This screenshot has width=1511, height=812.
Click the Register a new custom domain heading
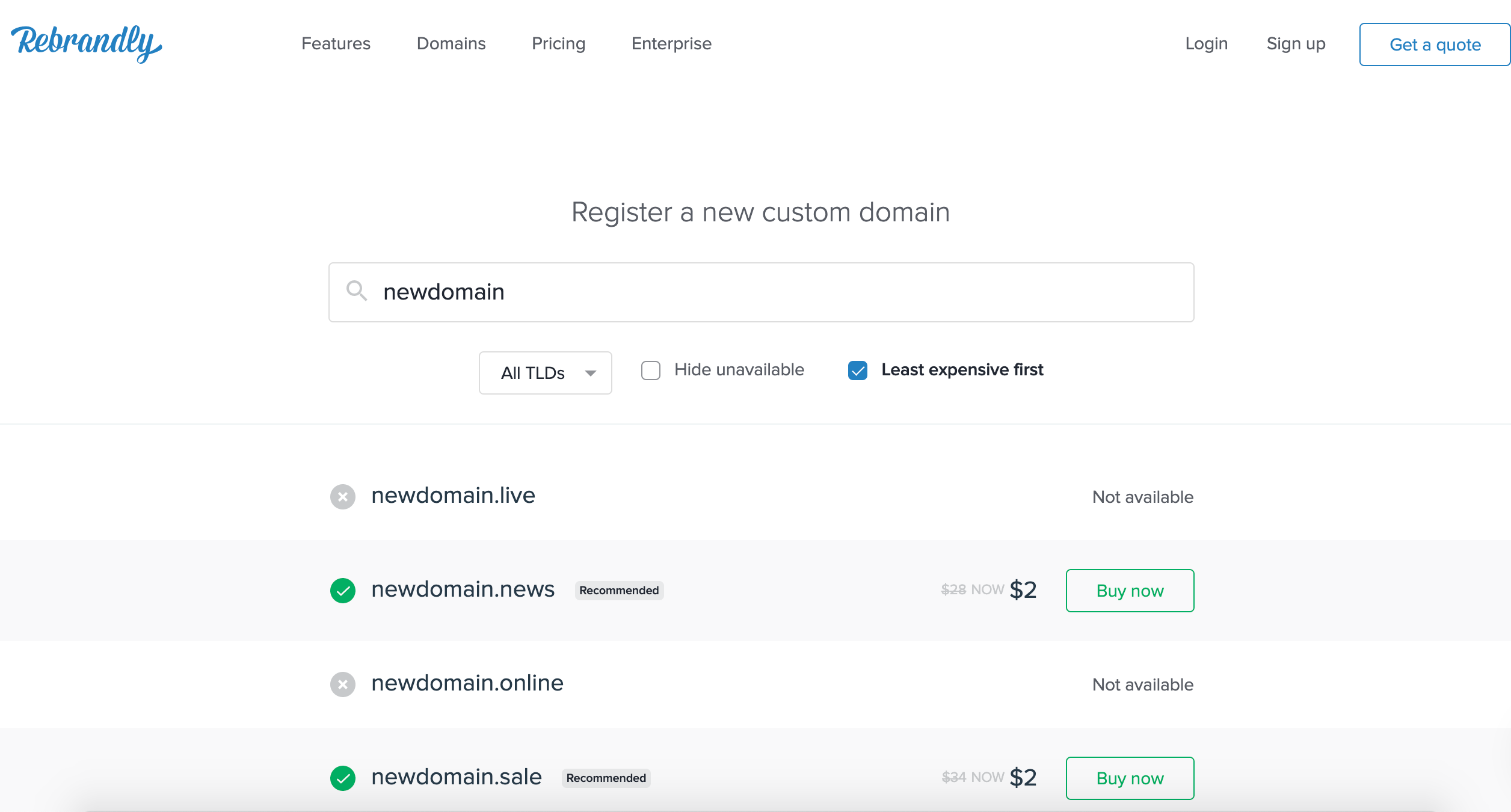coord(761,212)
